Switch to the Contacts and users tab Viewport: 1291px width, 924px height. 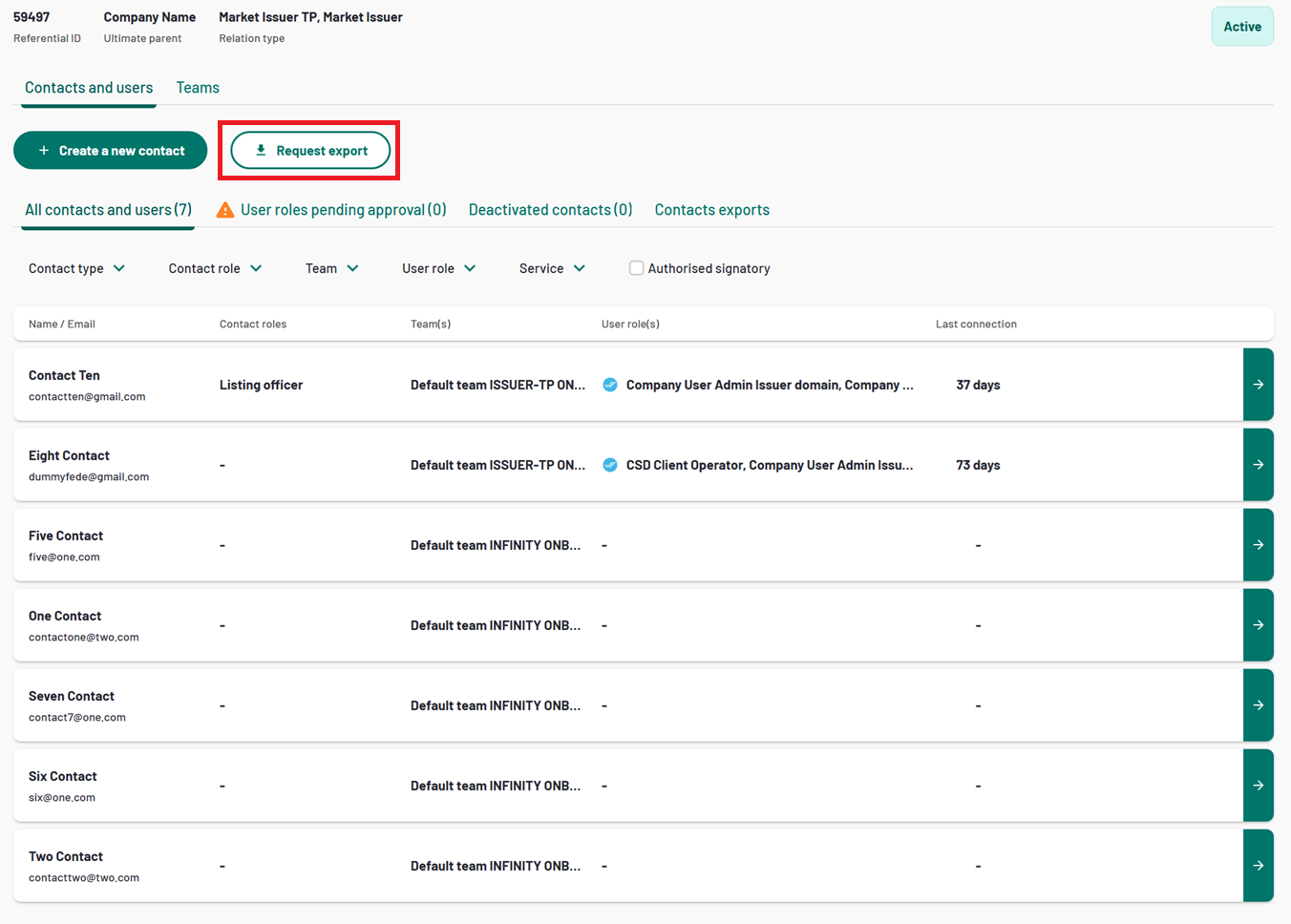89,88
